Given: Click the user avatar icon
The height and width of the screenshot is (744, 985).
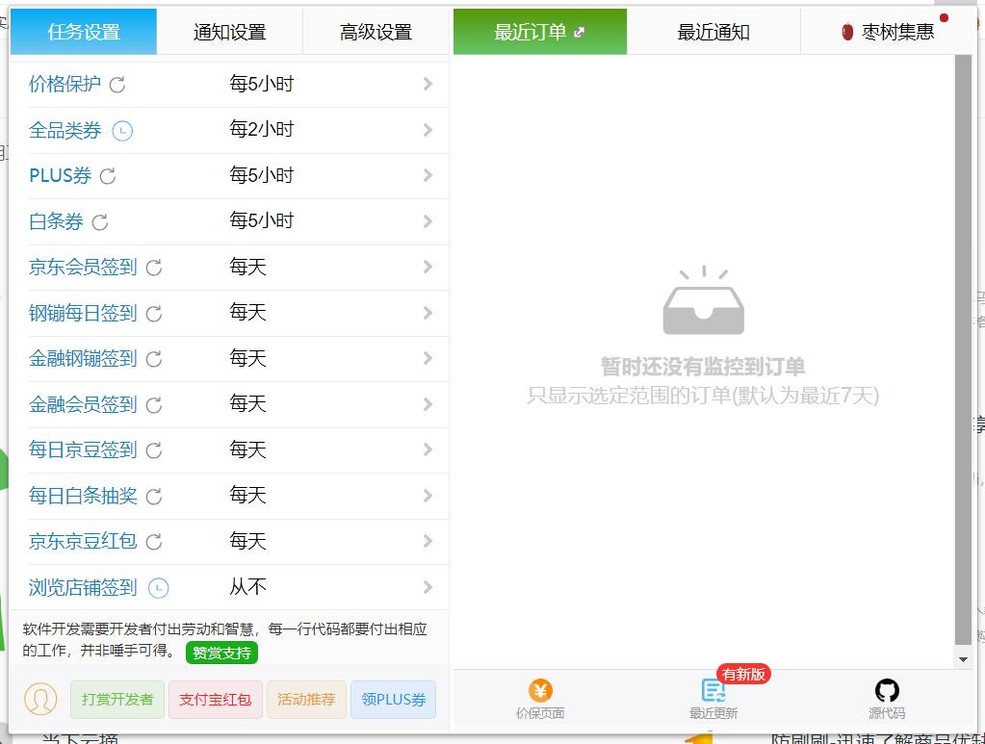Looking at the screenshot, I should 40,699.
